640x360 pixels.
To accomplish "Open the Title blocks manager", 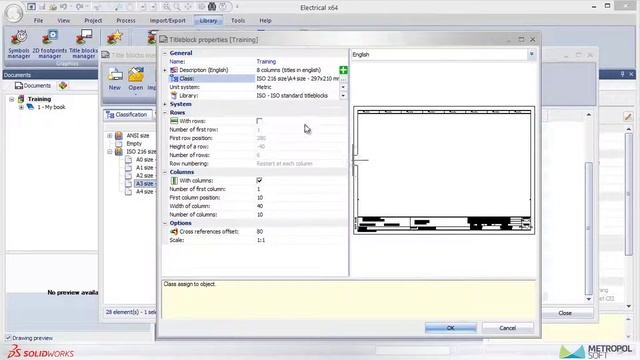I will tap(84, 43).
